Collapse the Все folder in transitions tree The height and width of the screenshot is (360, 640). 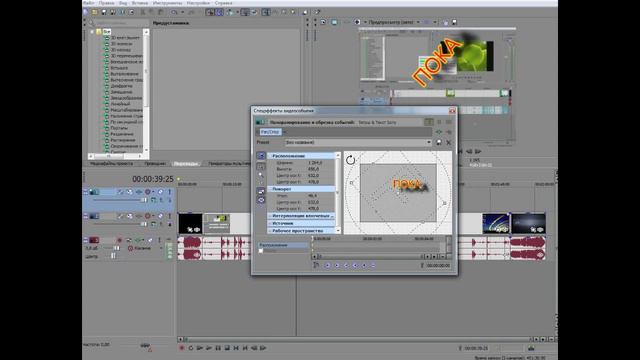[x=92, y=31]
